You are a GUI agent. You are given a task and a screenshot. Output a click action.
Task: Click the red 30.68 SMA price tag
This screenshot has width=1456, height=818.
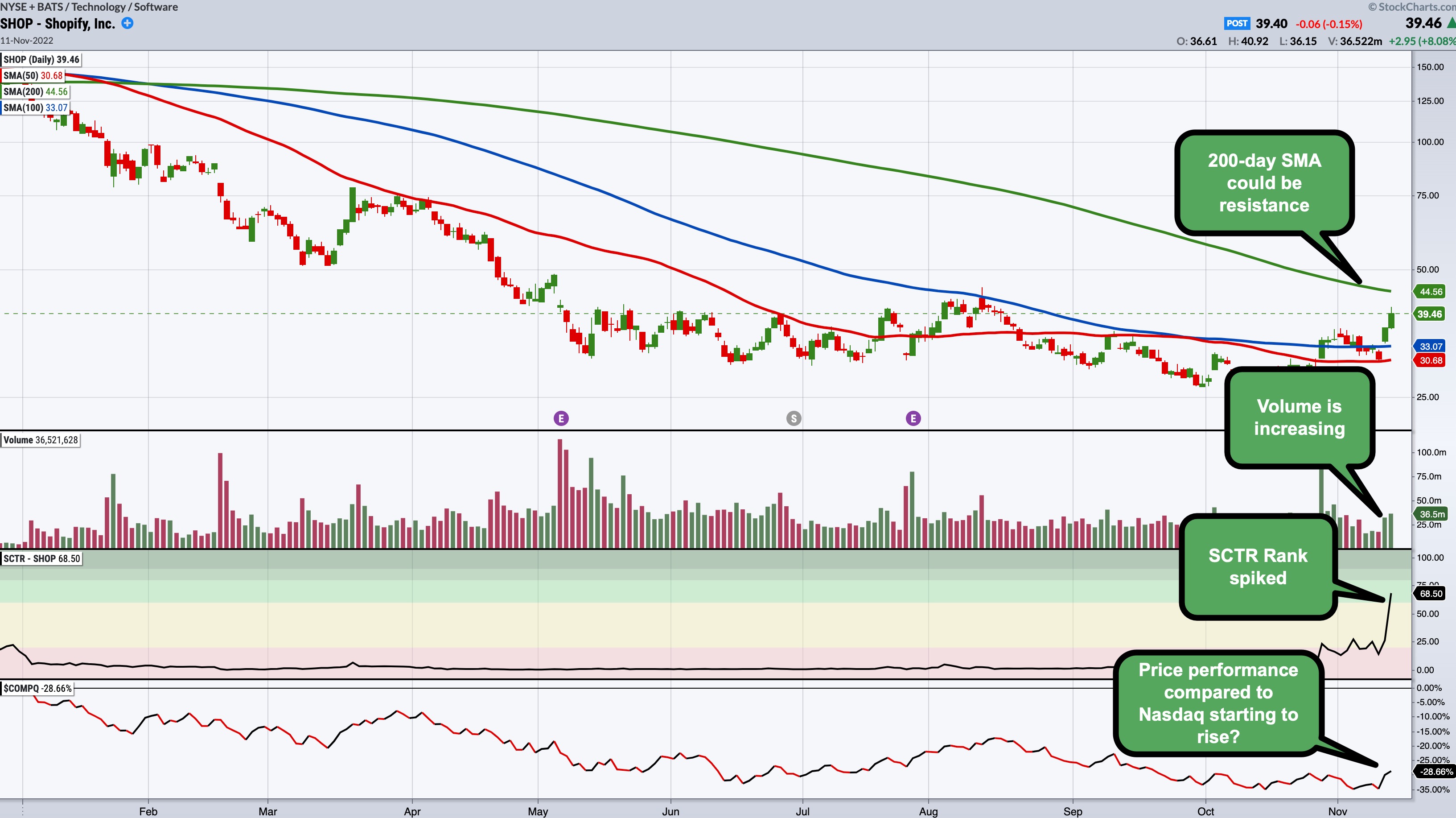click(x=1431, y=361)
